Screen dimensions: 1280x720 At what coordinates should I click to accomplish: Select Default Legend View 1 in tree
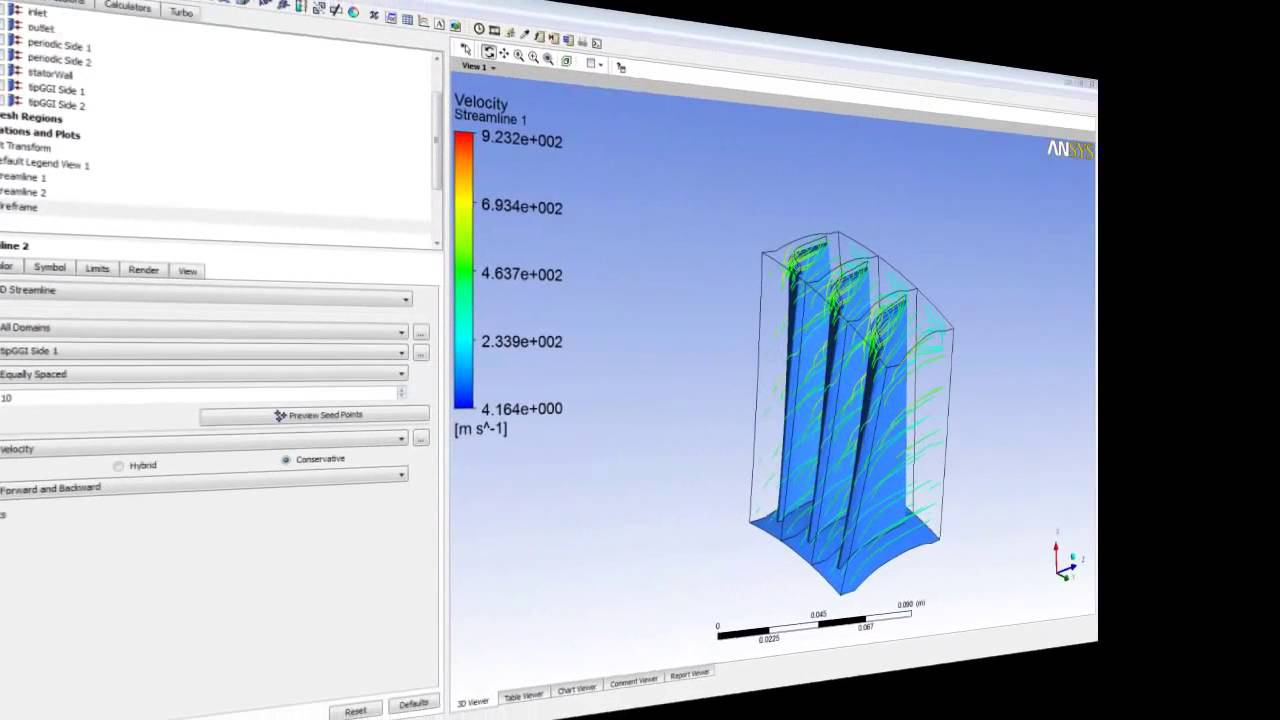(x=45, y=163)
